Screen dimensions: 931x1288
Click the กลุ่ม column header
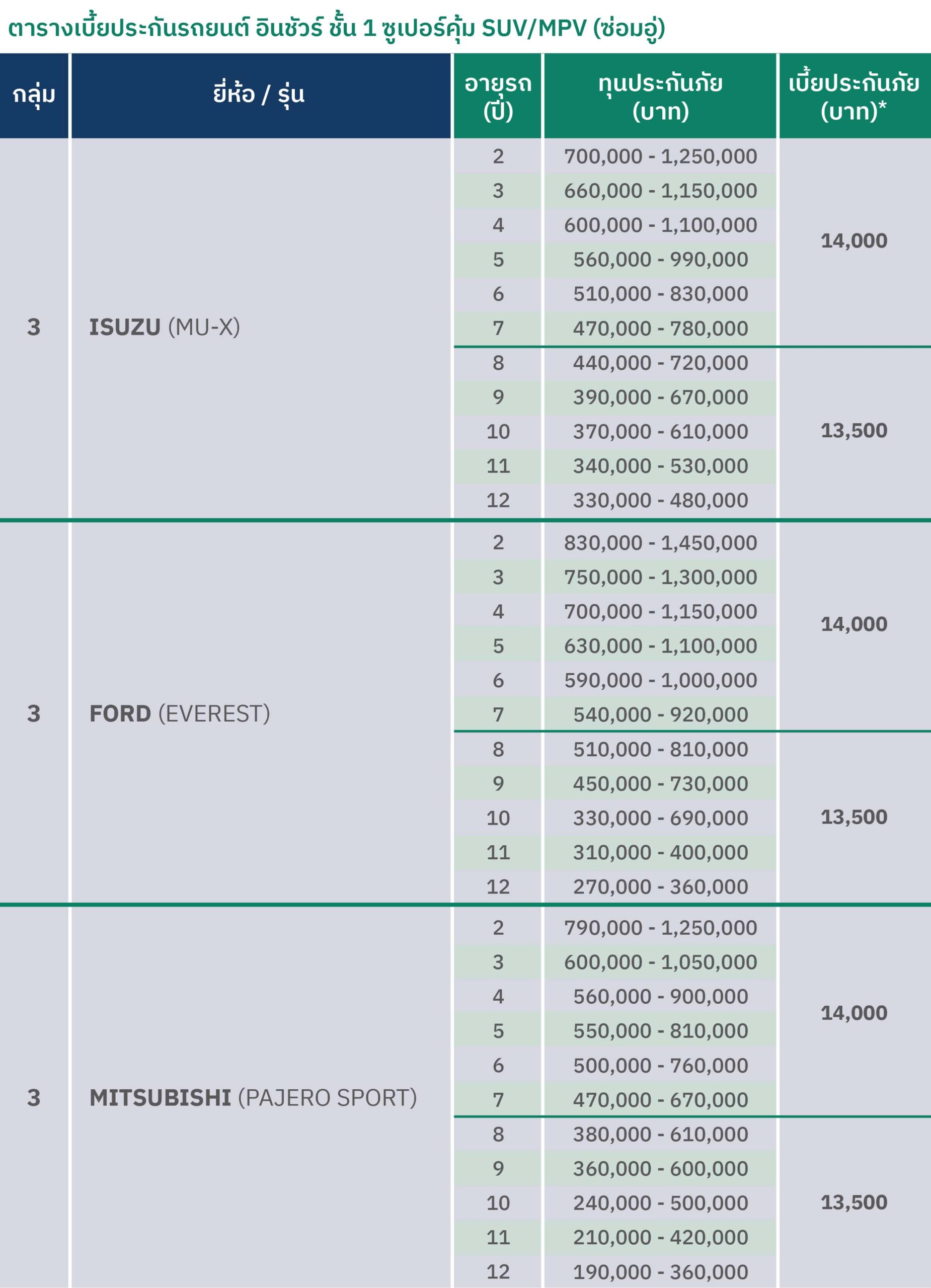[34, 96]
